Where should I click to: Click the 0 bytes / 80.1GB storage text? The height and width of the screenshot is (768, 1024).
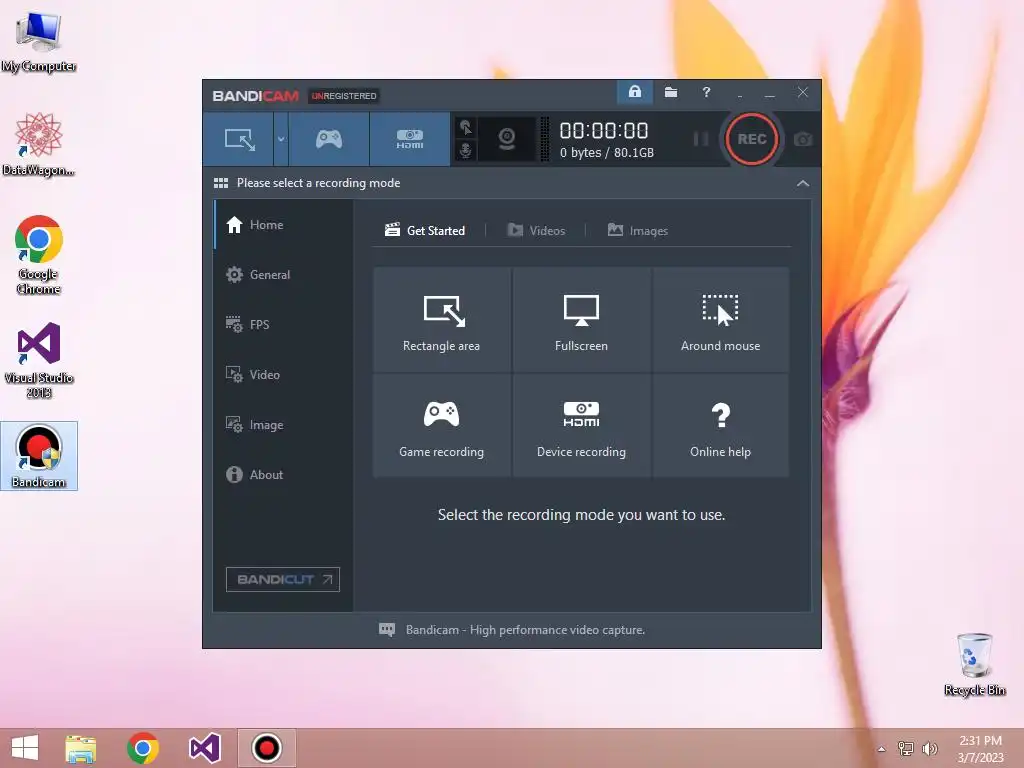[607, 153]
